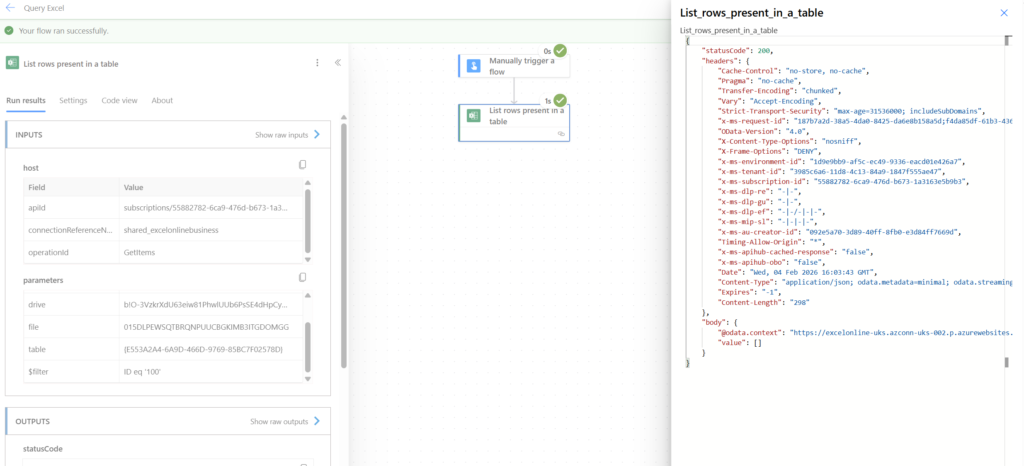1024x466 pixels.
Task: Open the three-dot more options menu
Action: pyautogui.click(x=317, y=63)
